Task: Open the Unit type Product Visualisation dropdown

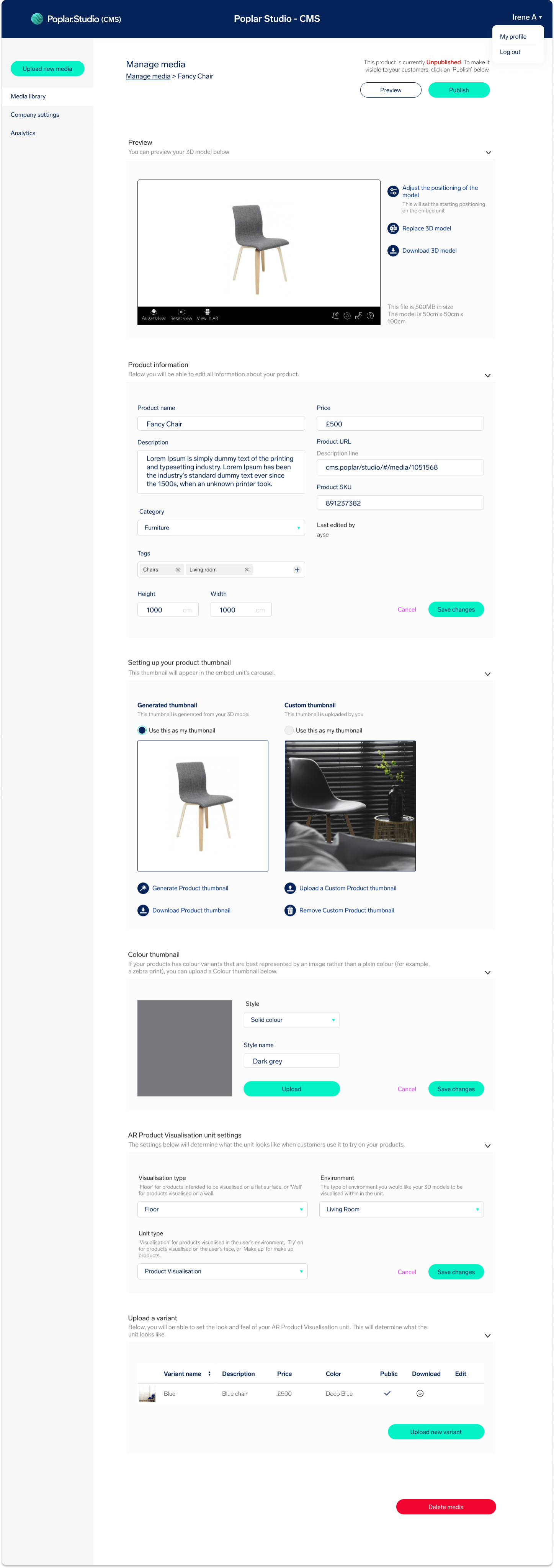Action: coord(222,1272)
